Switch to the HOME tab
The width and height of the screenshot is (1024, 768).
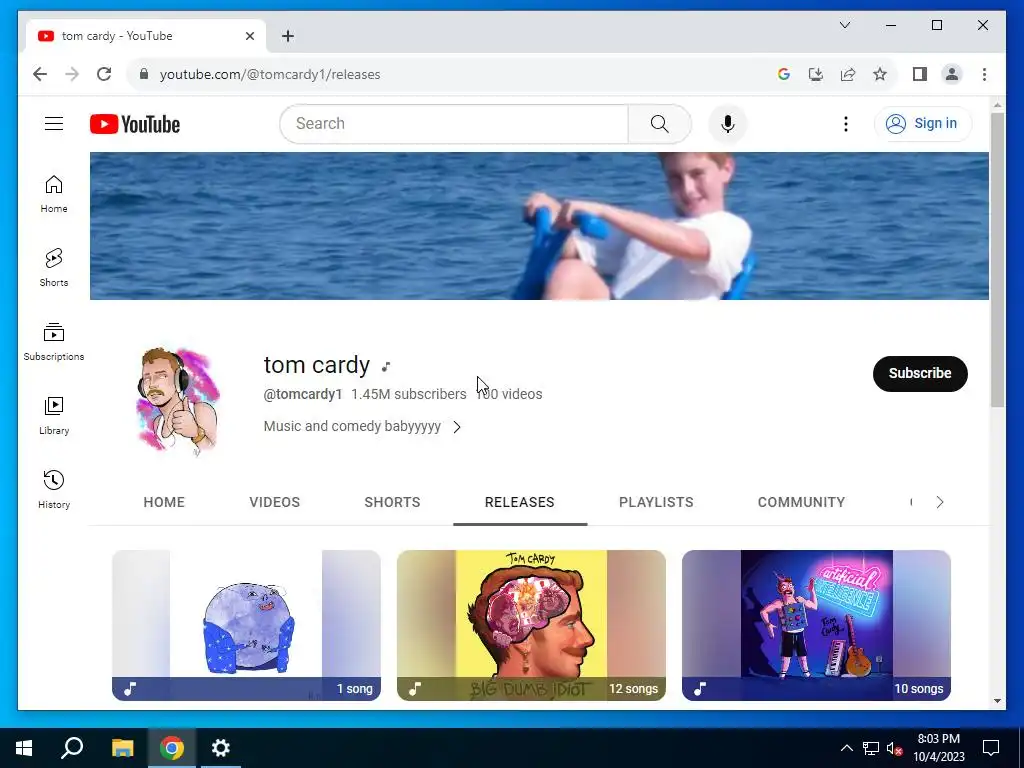(164, 502)
